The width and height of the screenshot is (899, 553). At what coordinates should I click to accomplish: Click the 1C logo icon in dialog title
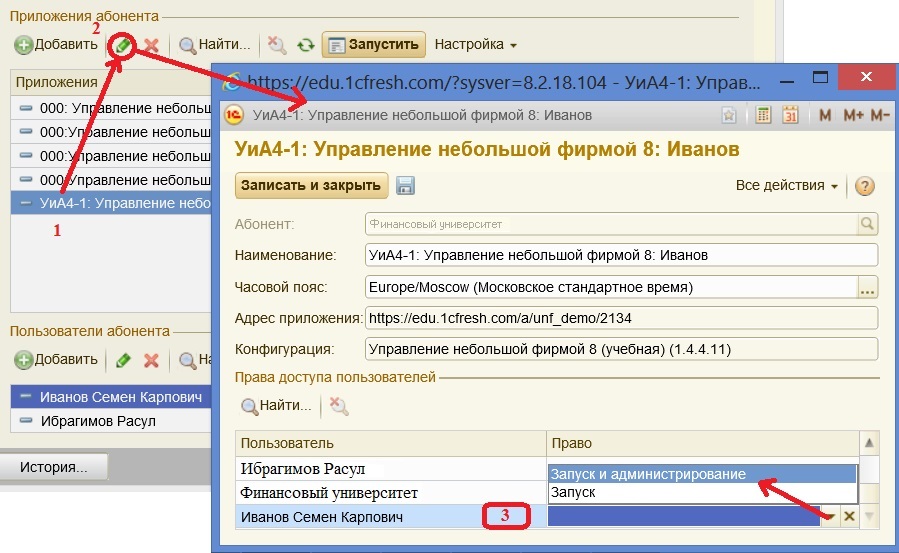tap(233, 115)
